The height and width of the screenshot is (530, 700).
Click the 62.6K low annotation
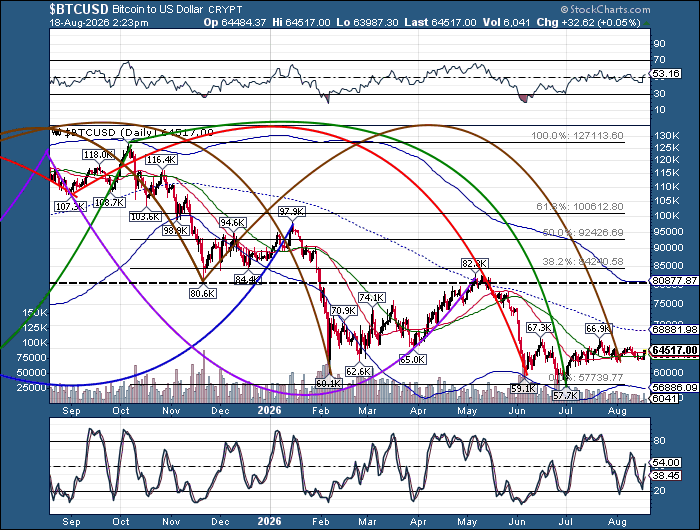[358, 371]
